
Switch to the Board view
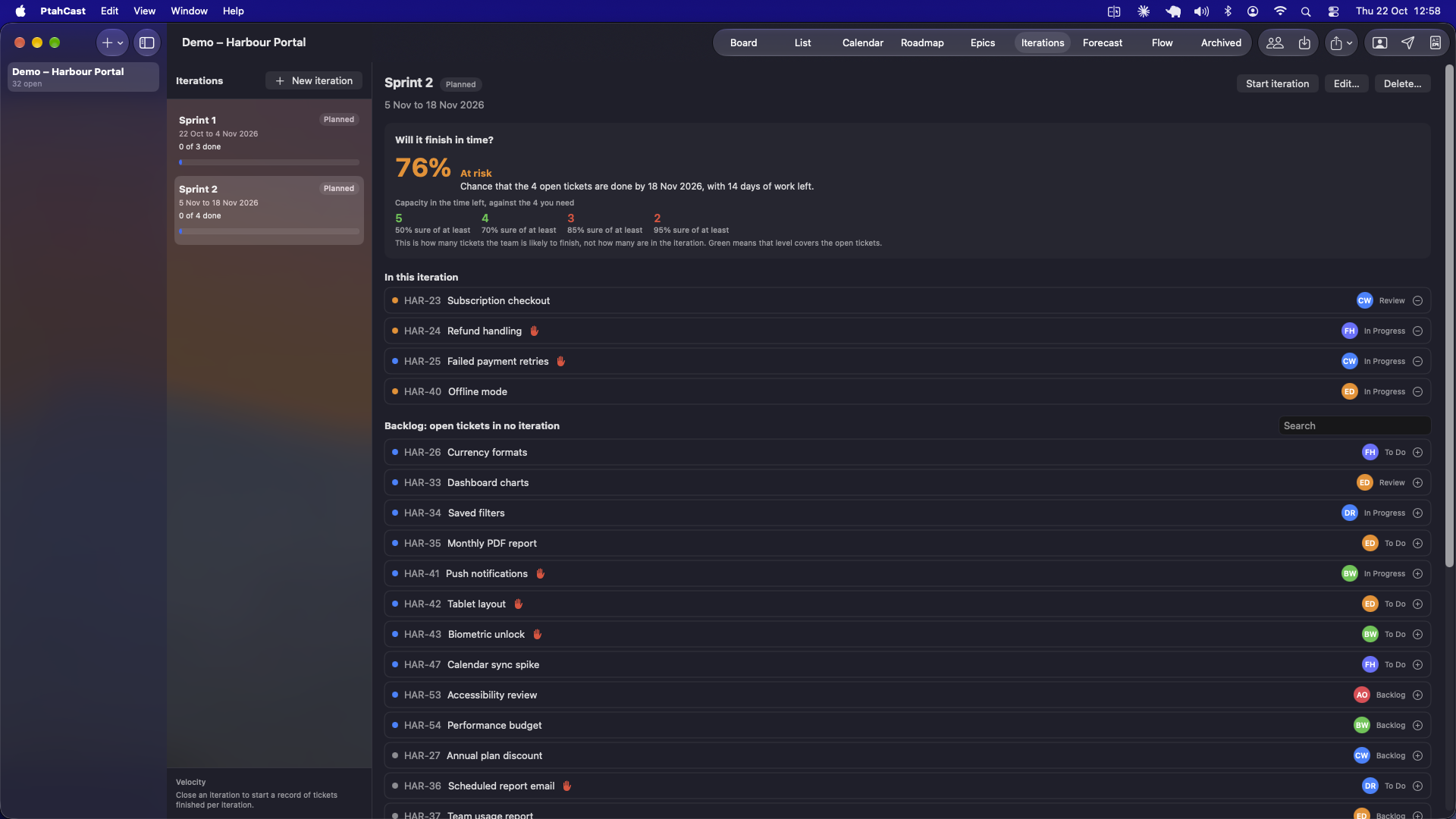[x=743, y=43]
